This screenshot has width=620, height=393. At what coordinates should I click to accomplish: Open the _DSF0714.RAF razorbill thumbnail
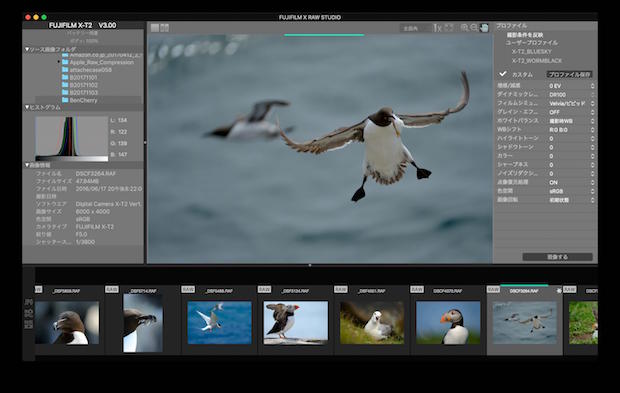143,323
